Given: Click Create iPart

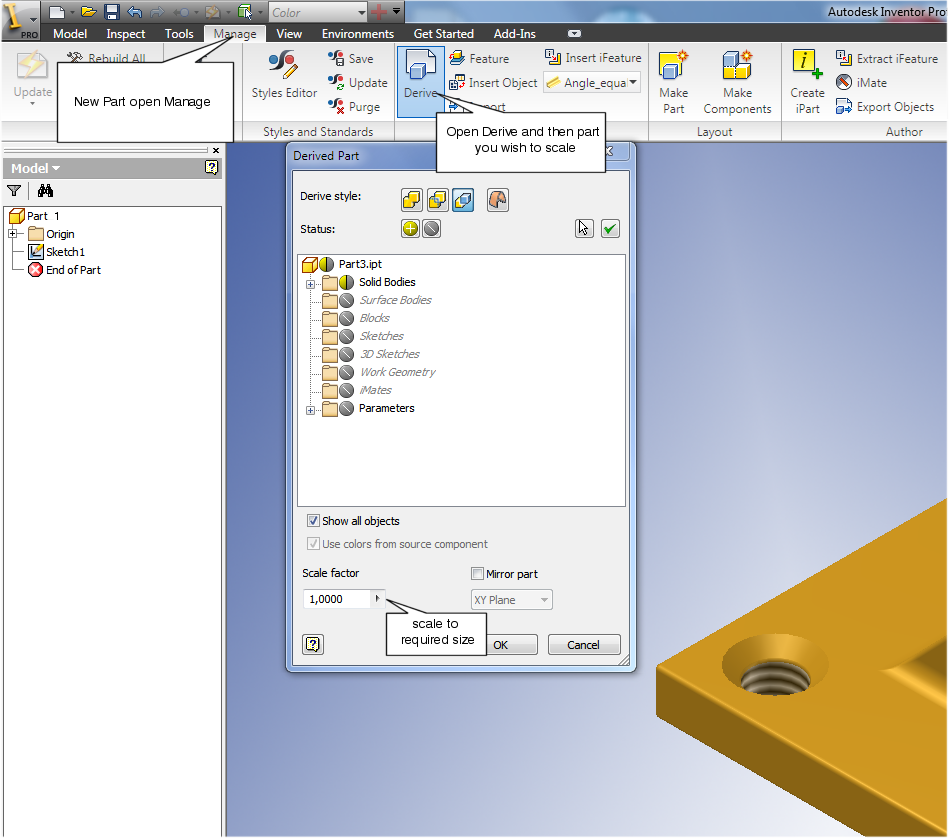Looking at the screenshot, I should 807,82.
